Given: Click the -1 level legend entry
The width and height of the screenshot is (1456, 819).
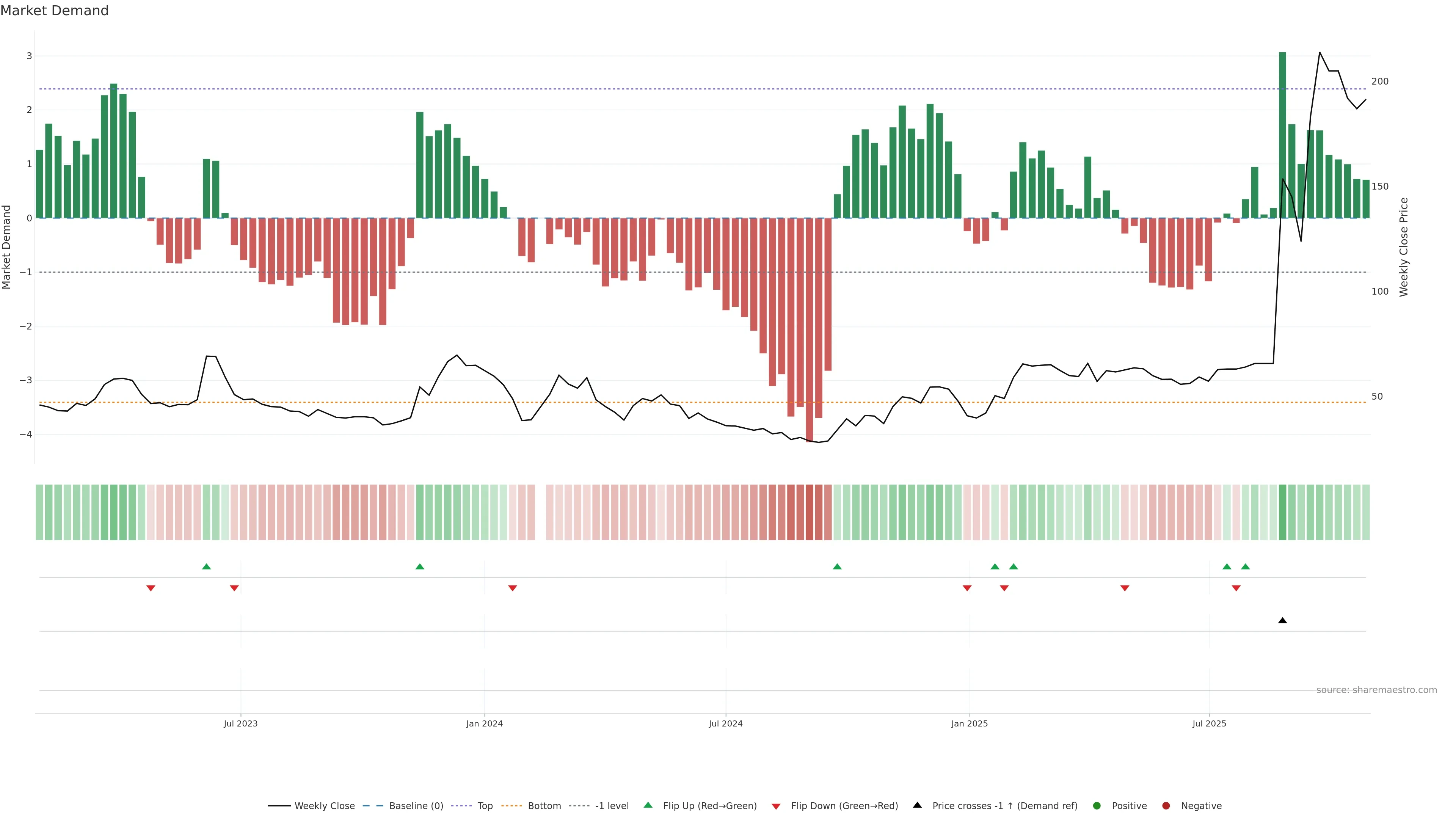Looking at the screenshot, I should point(612,806).
